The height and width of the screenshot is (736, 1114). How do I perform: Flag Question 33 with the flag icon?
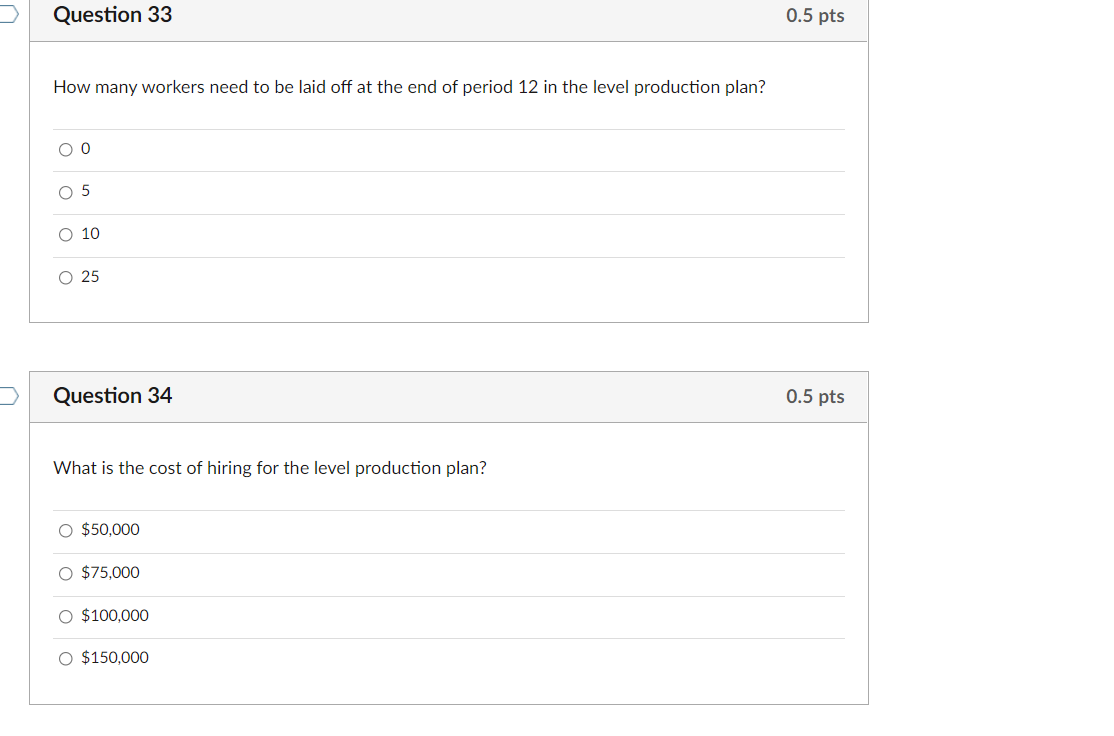[7, 15]
